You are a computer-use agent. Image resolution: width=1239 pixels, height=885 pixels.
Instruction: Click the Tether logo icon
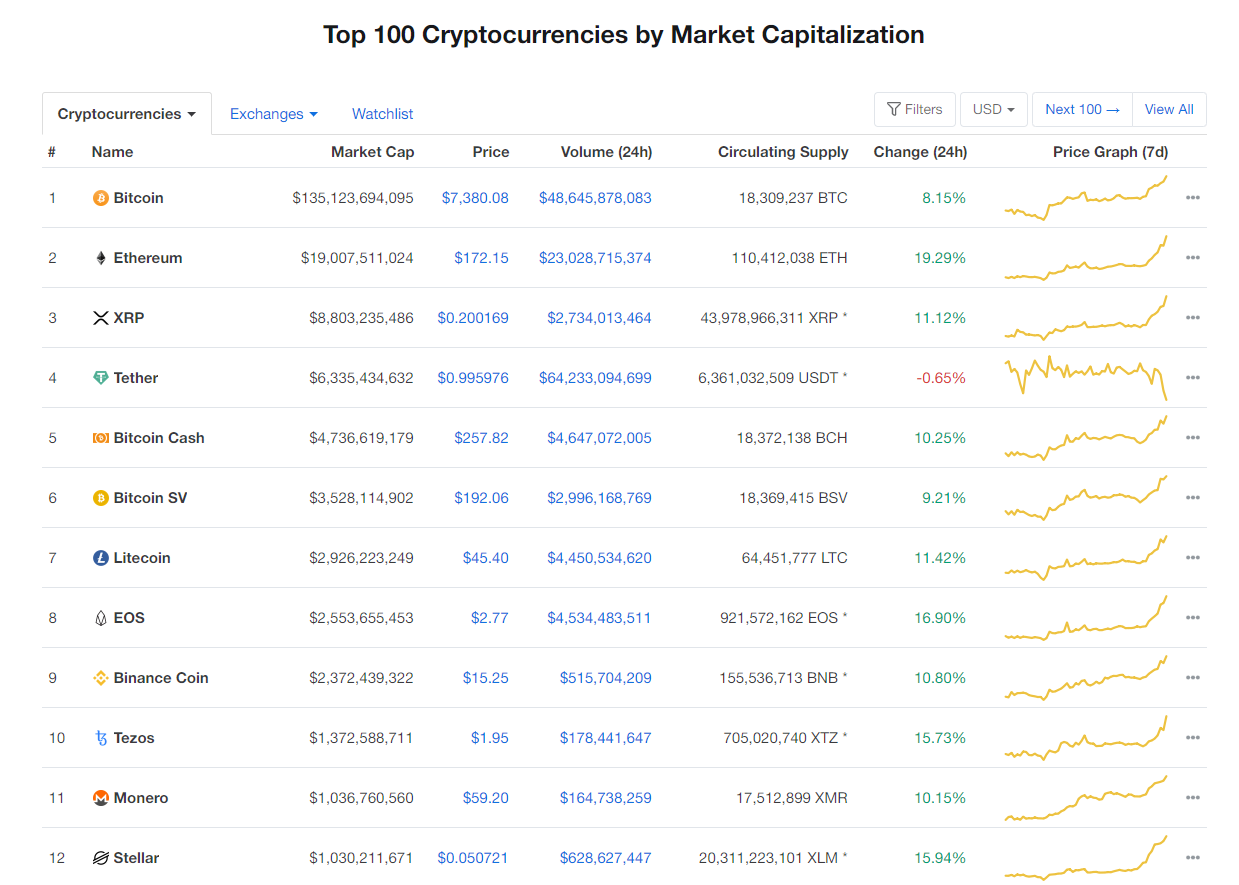100,378
